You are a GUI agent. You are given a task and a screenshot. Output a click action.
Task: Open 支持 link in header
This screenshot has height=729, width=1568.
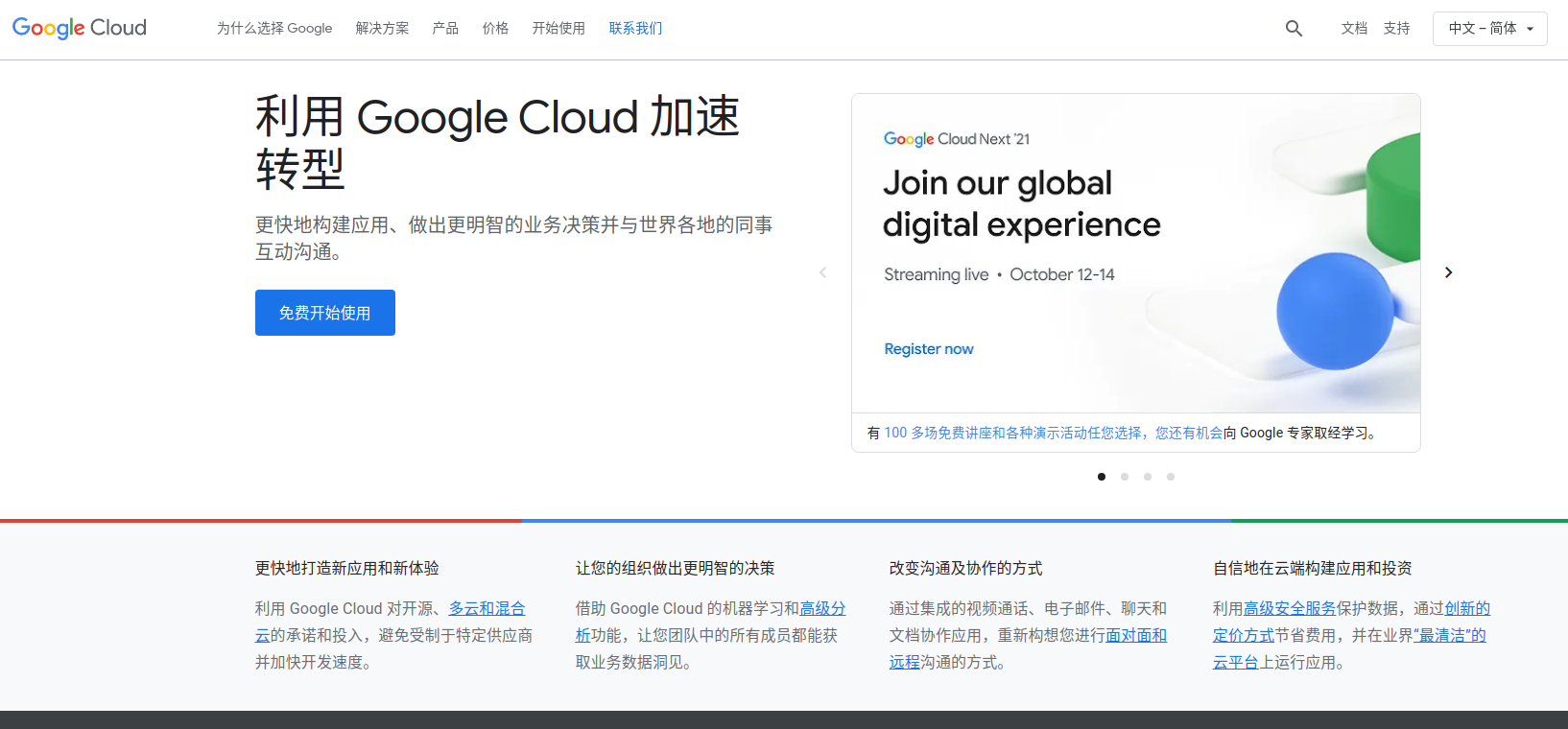tap(1396, 29)
